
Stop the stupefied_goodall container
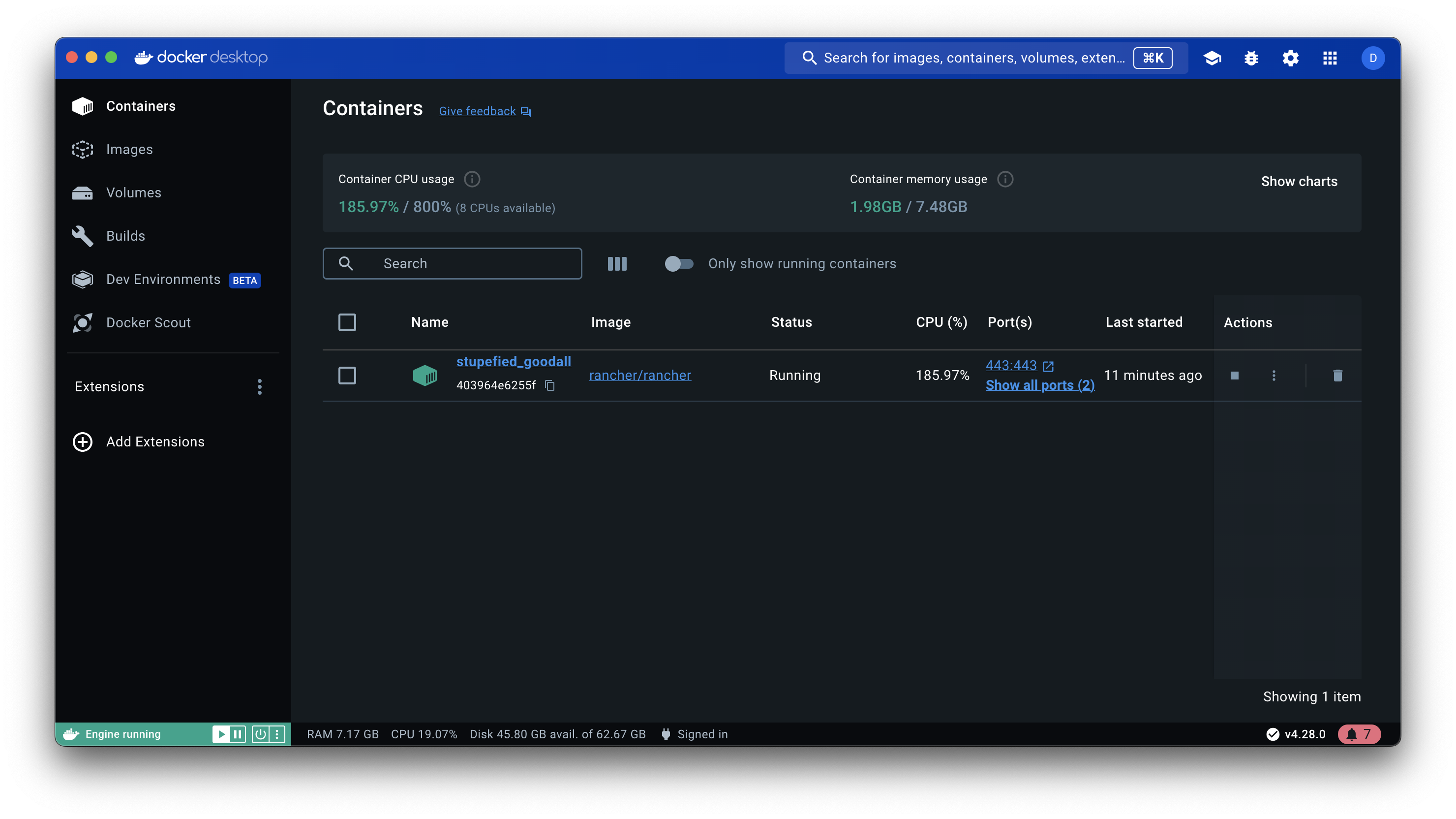[x=1235, y=375]
